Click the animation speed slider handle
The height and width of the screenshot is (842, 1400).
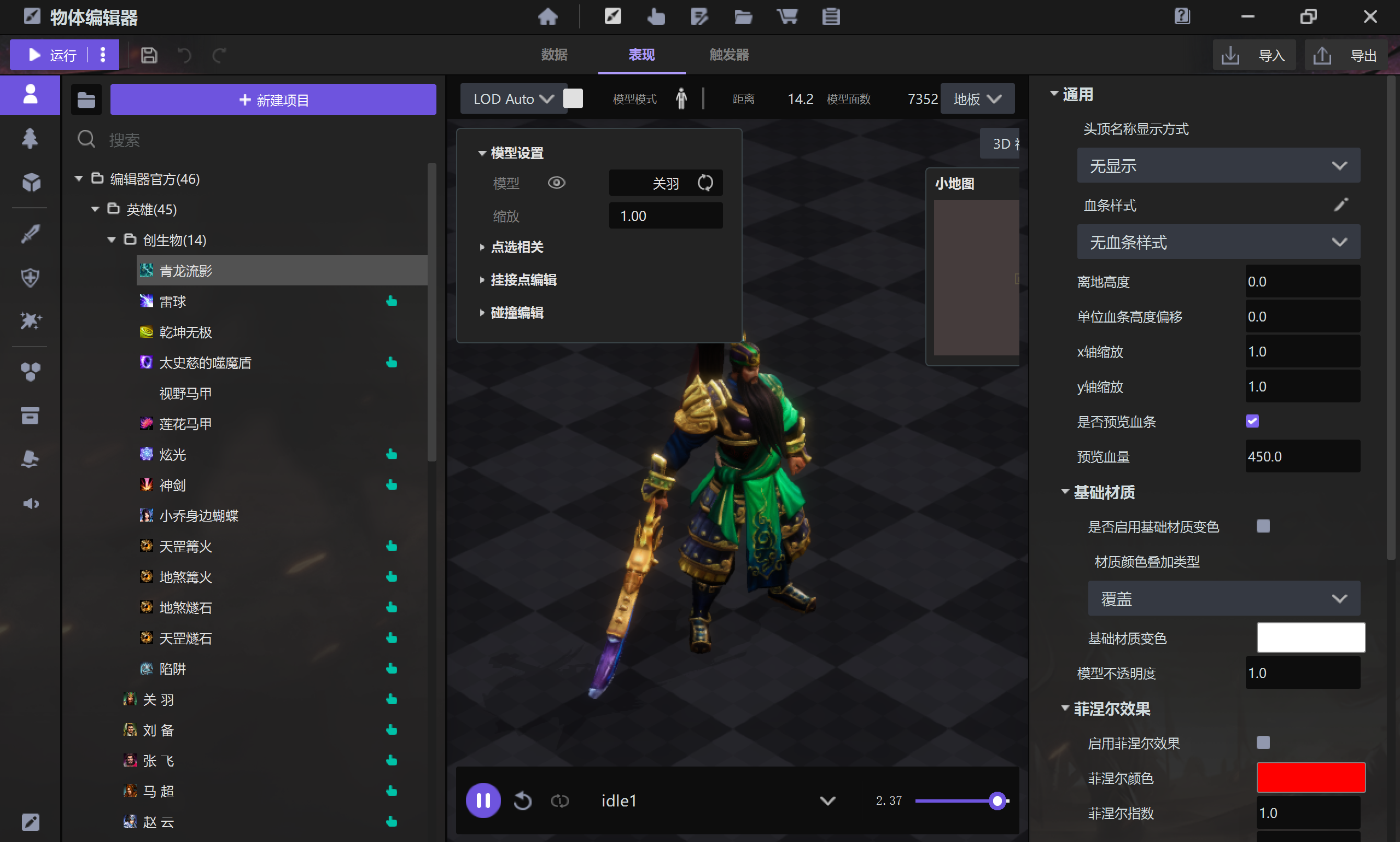[x=997, y=800]
